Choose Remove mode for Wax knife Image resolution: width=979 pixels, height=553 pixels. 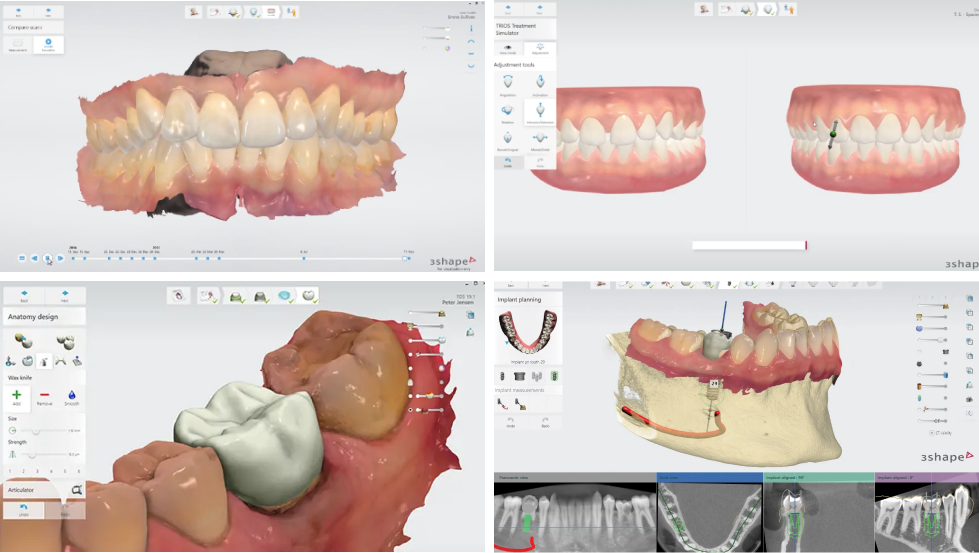click(44, 397)
